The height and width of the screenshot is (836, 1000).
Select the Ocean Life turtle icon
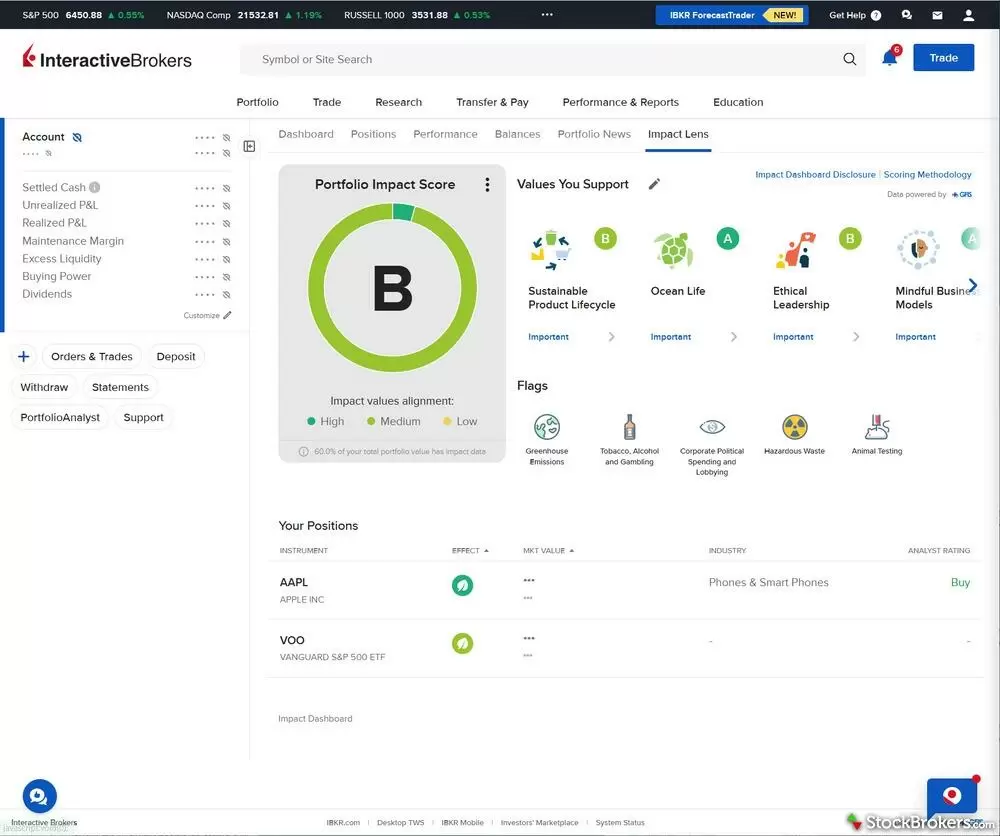coord(673,250)
